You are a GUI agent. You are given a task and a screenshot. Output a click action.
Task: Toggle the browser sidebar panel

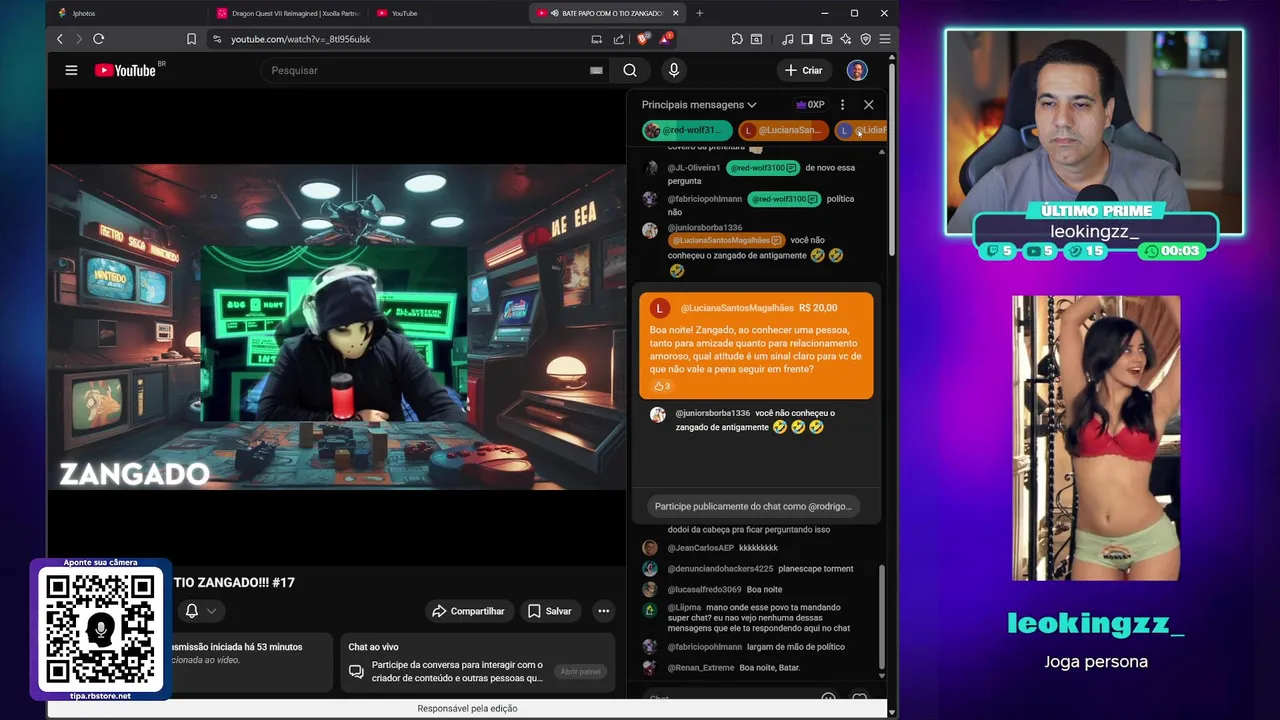[807, 39]
